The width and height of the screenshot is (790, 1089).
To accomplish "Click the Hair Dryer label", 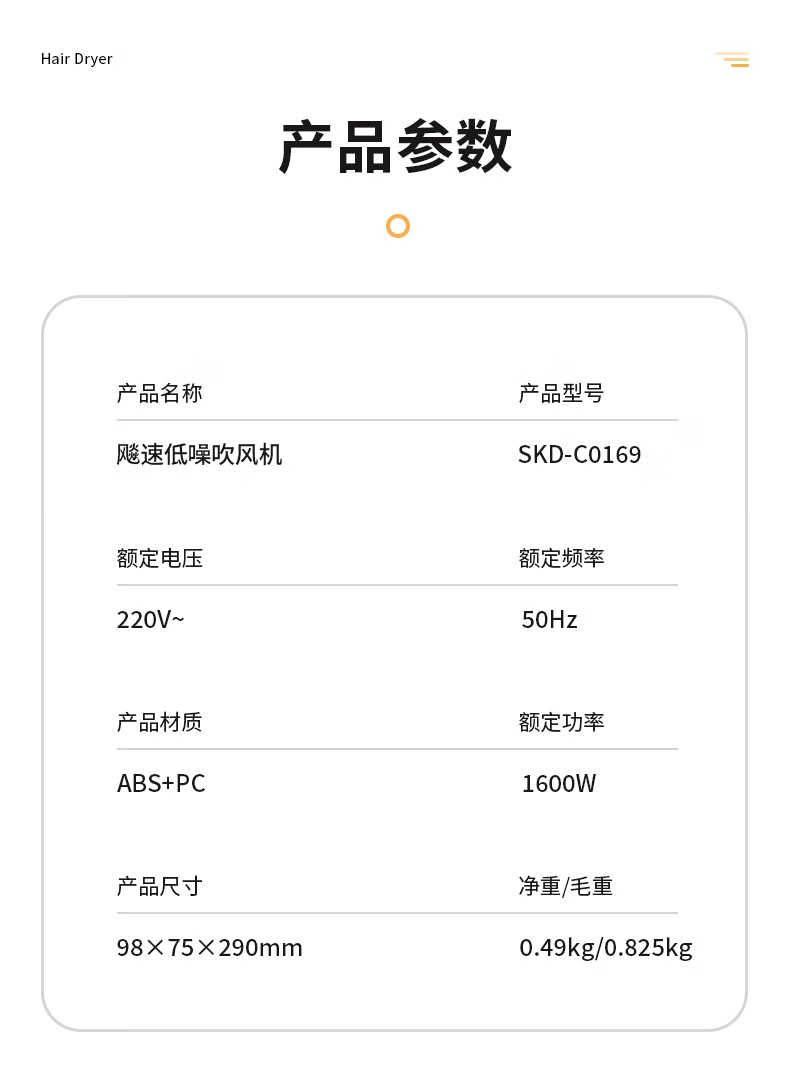I will click(x=76, y=59).
